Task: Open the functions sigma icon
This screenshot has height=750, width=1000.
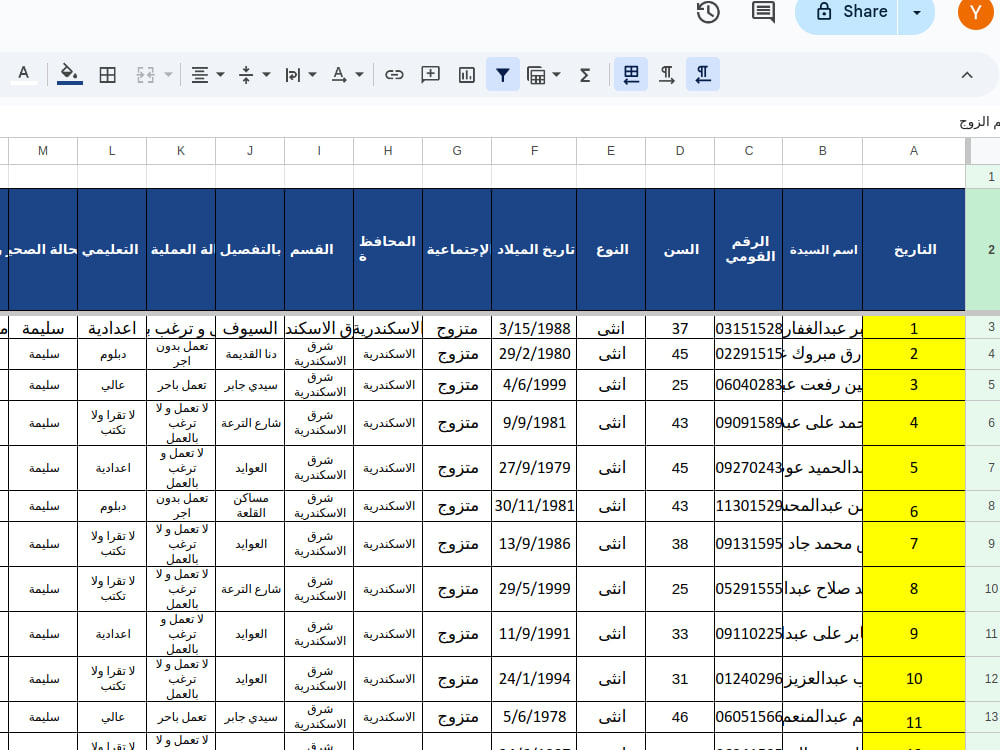Action: click(x=585, y=75)
